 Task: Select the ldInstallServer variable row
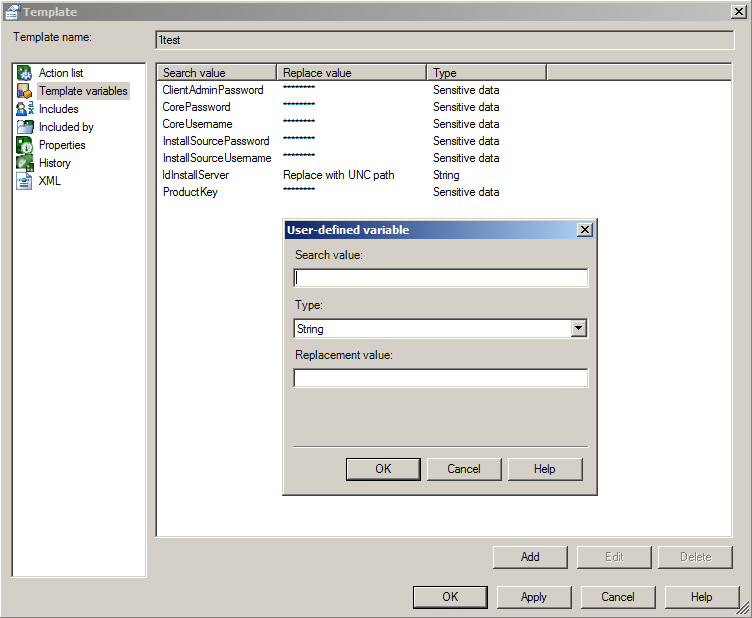pyautogui.click(x=196, y=175)
